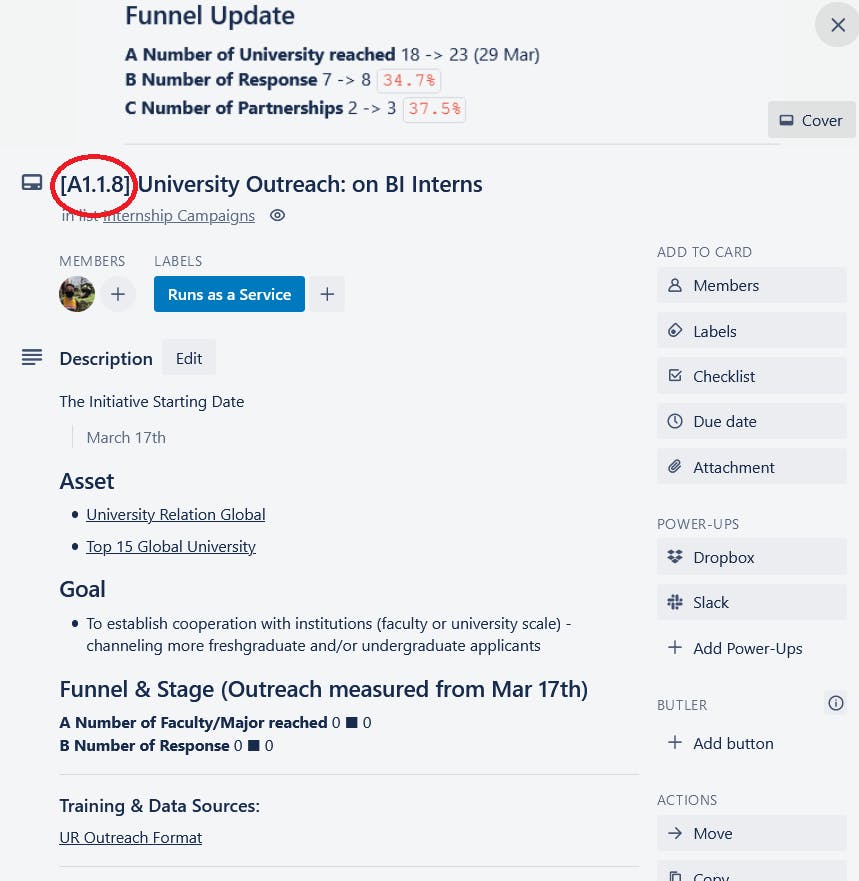This screenshot has width=859, height=881.
Task: Click the watch eye icon beside list name
Action: click(x=278, y=215)
